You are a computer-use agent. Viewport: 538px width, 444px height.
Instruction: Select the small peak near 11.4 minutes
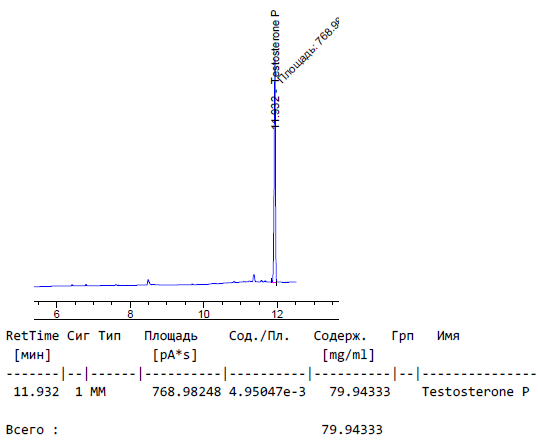254,278
